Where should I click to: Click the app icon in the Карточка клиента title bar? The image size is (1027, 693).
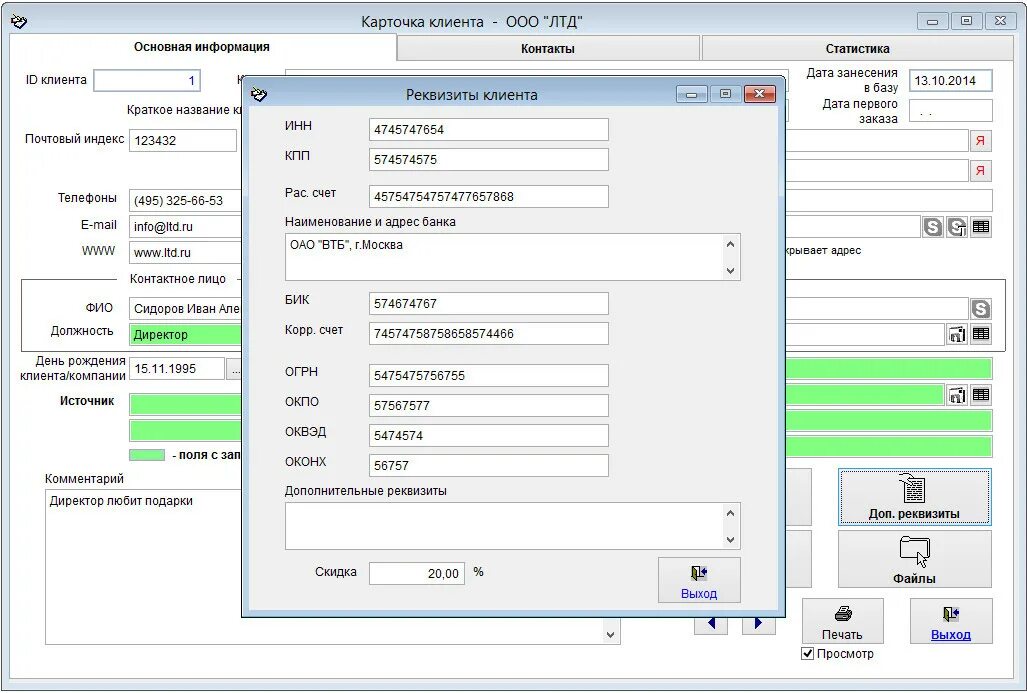click(x=19, y=22)
